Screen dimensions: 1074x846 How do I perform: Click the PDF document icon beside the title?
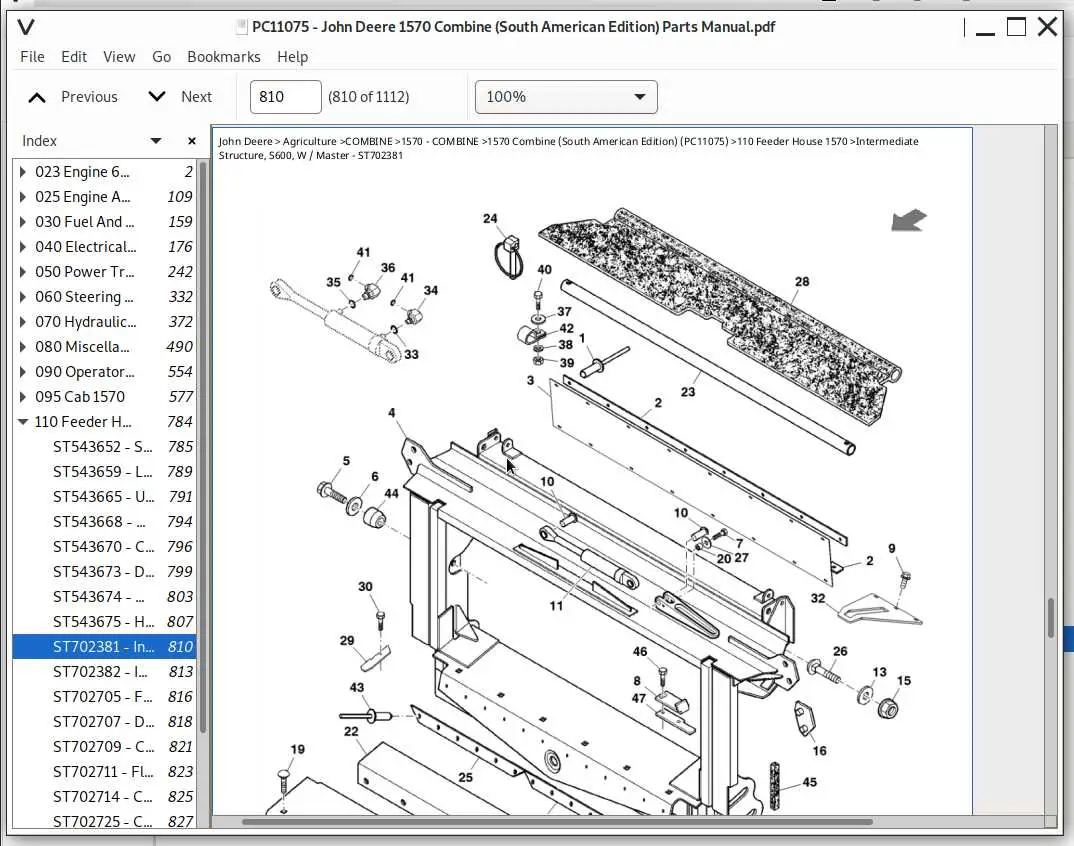(241, 27)
